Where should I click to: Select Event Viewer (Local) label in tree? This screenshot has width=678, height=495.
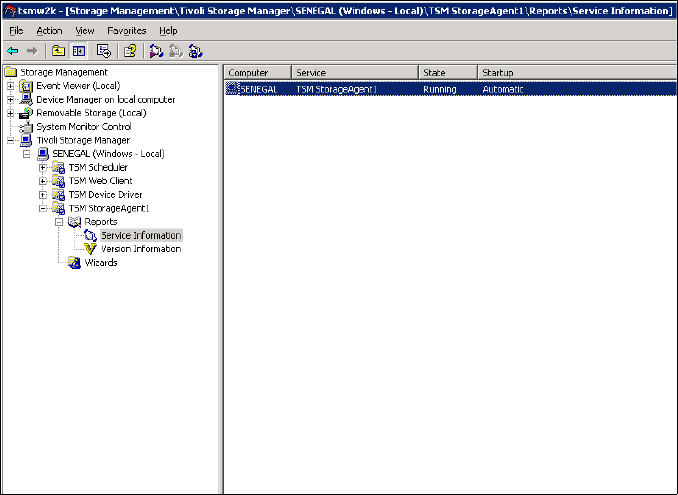pyautogui.click(x=78, y=86)
